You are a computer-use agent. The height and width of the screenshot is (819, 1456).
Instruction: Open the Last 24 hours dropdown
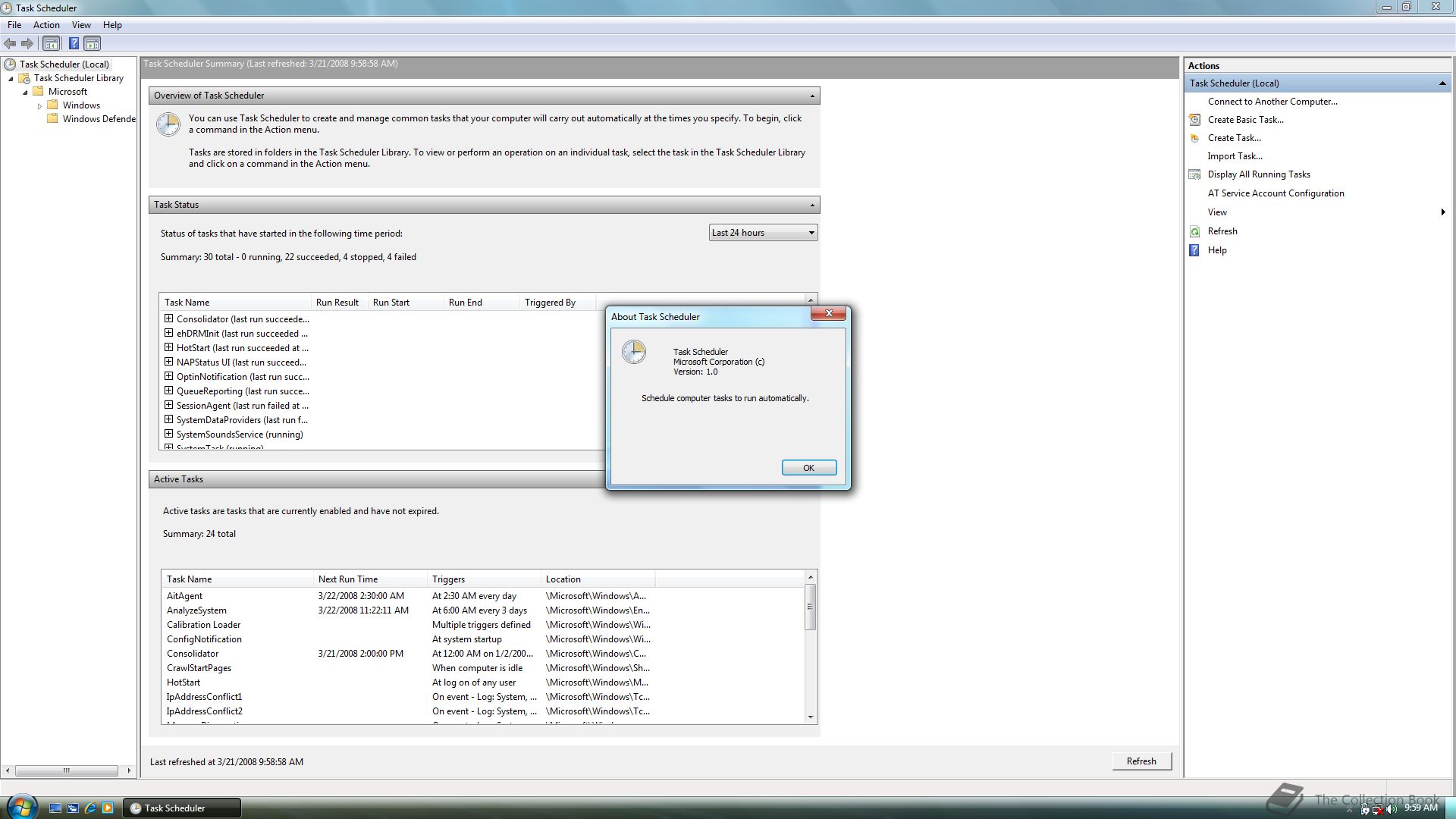(763, 233)
